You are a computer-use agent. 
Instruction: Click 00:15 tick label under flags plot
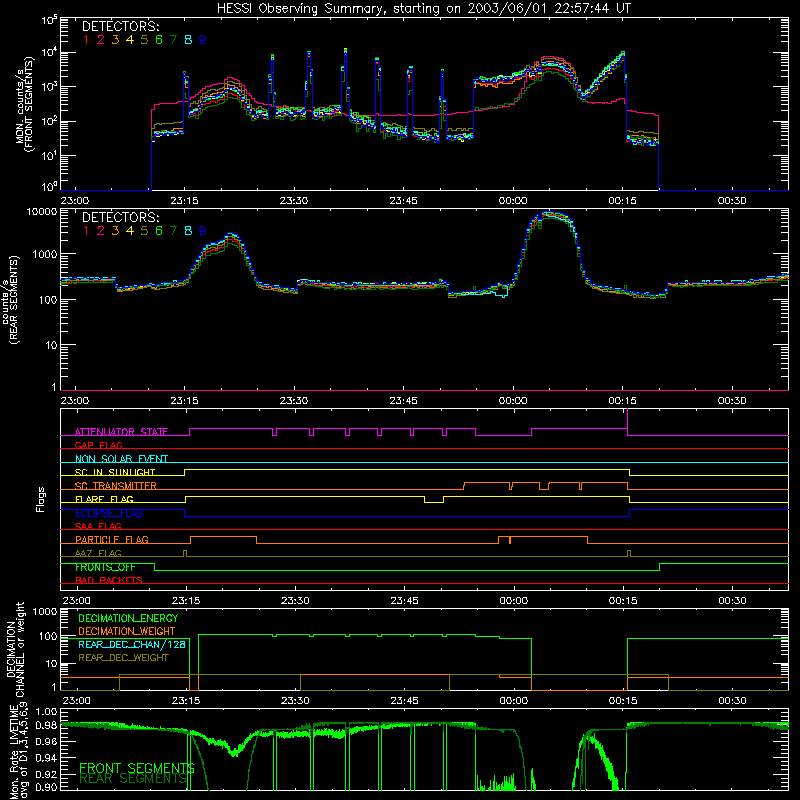[x=622, y=601]
